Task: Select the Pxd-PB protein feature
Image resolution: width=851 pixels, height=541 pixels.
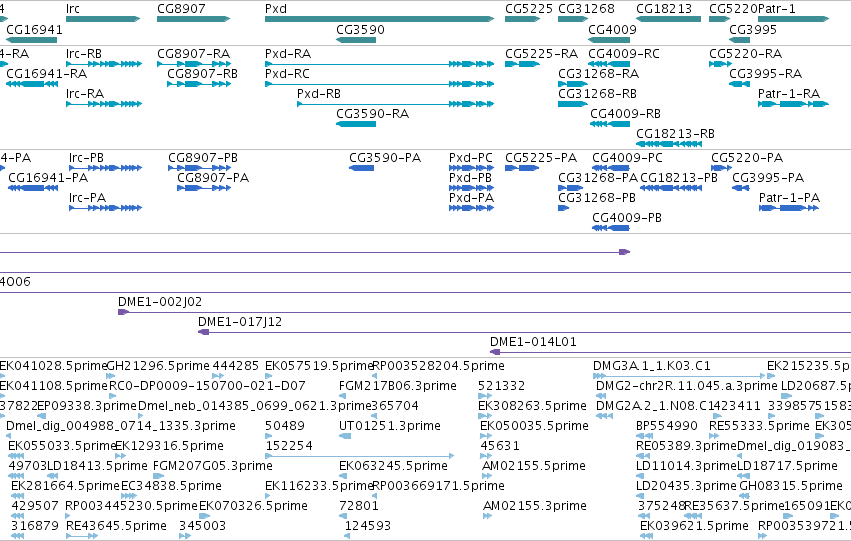Action: point(472,188)
